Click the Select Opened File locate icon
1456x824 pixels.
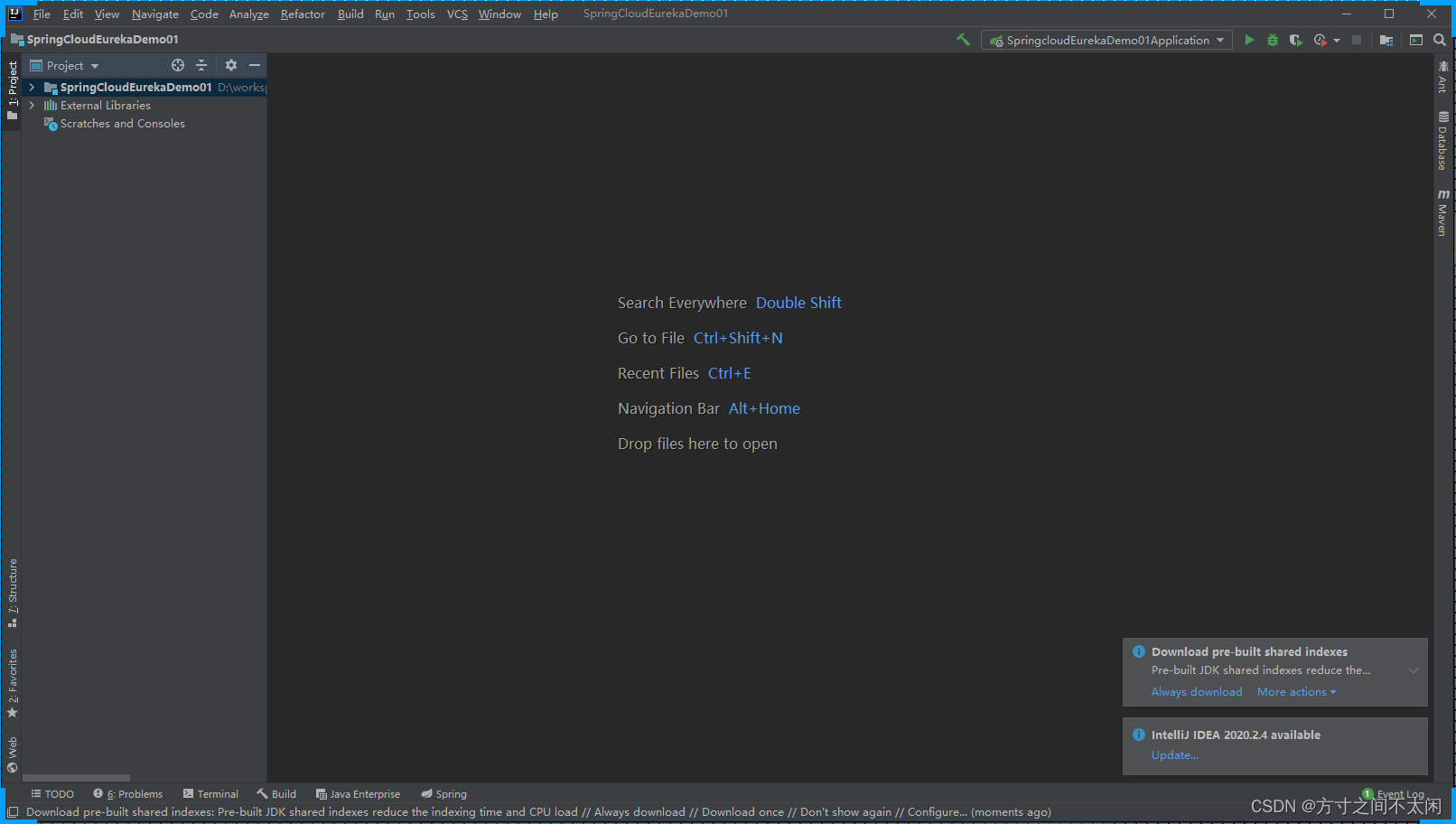(178, 65)
